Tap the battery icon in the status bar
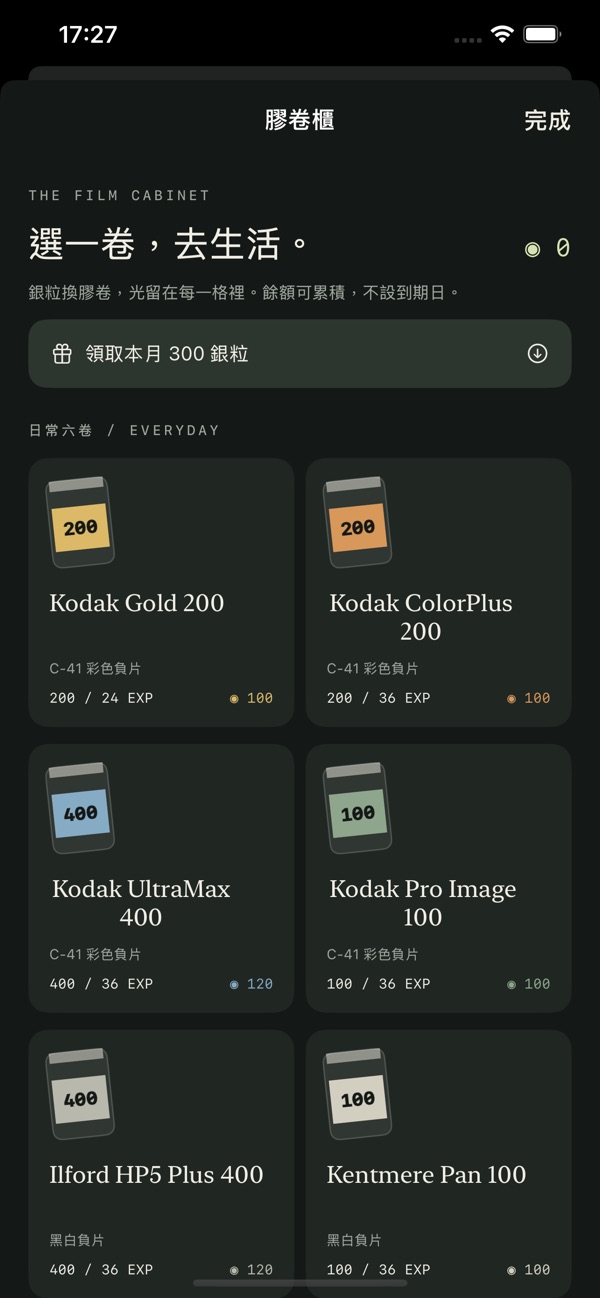600x1298 pixels. click(542, 34)
